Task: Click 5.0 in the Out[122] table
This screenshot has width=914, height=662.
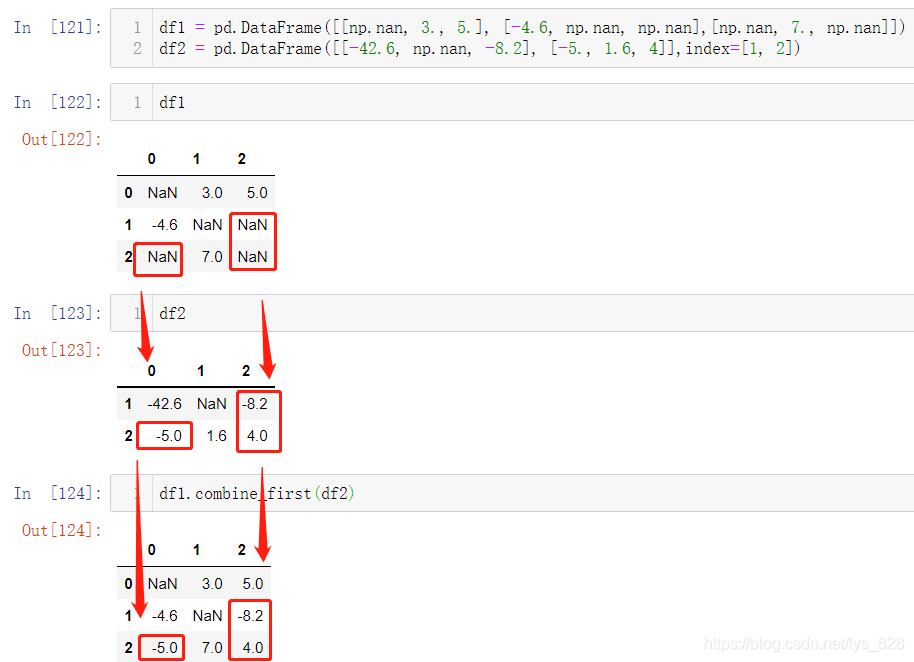Action: click(257, 193)
